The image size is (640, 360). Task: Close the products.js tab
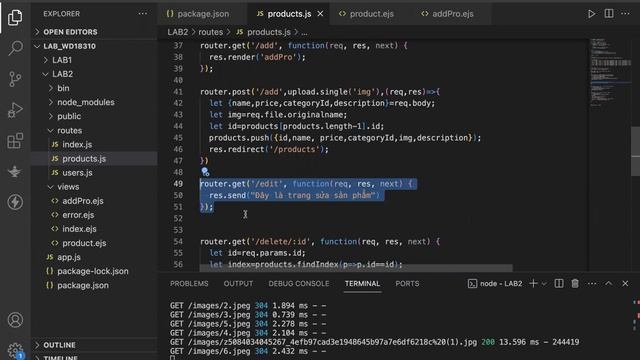pyautogui.click(x=320, y=14)
